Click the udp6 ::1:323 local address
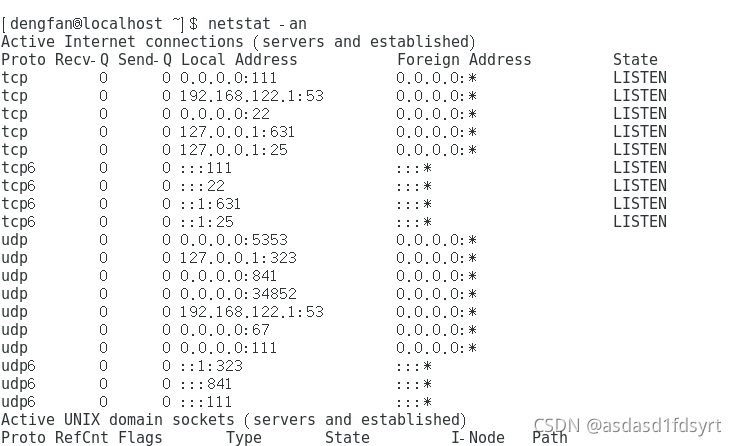 [211, 366]
